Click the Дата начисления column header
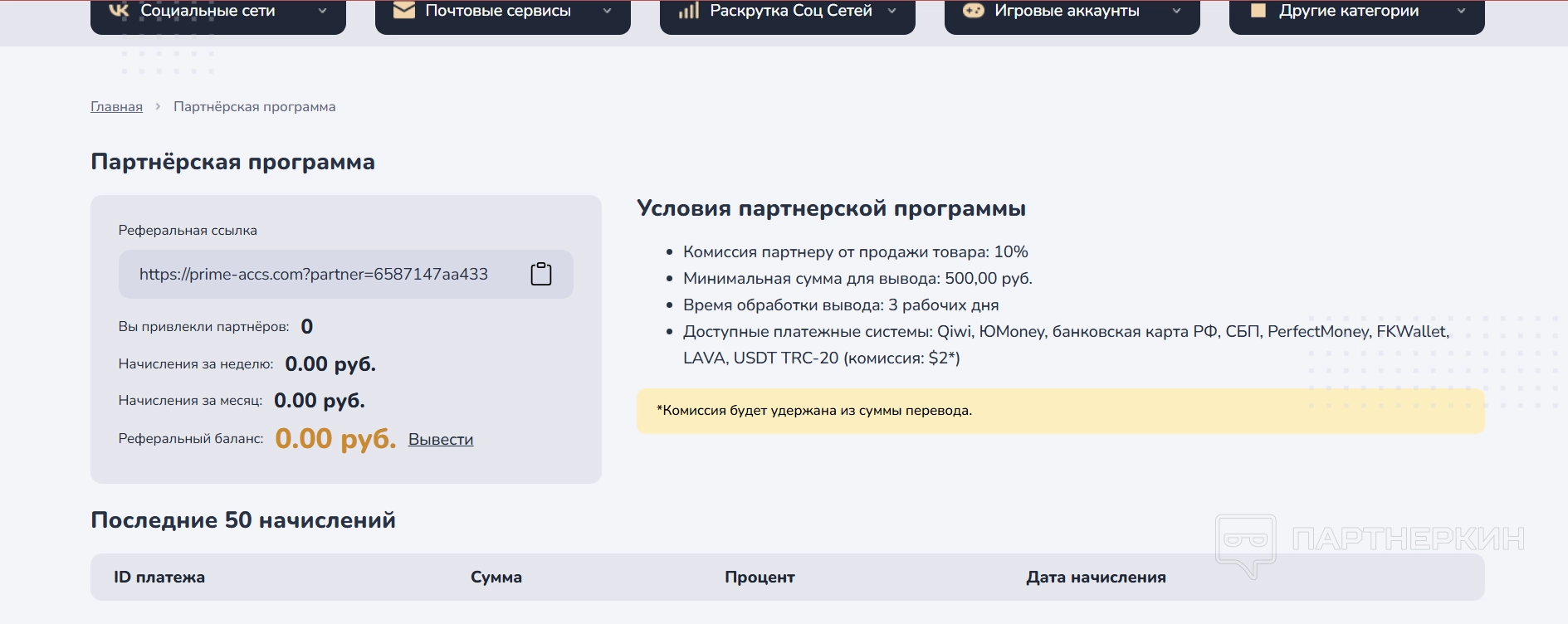This screenshot has height=624, width=1568. pos(1096,577)
